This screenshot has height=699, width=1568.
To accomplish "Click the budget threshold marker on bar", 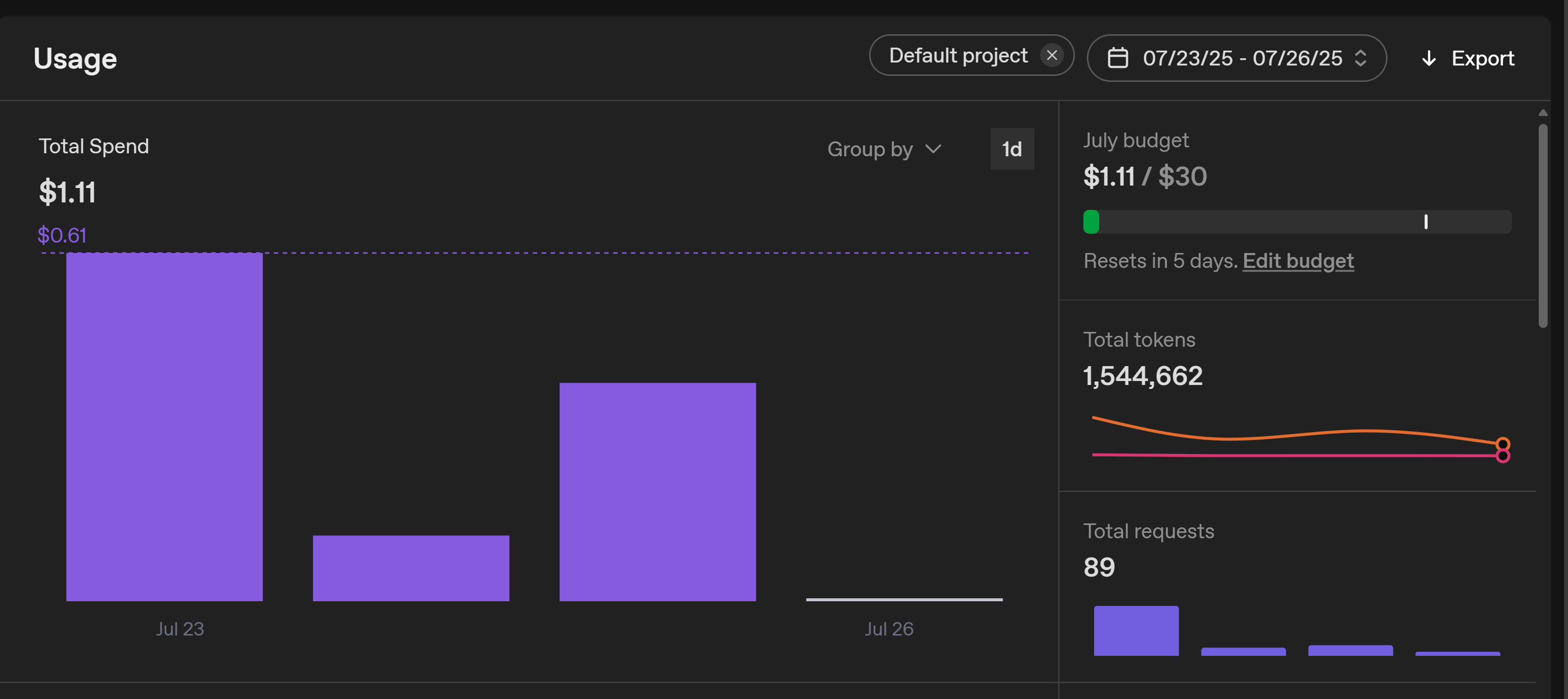I will pyautogui.click(x=1426, y=222).
